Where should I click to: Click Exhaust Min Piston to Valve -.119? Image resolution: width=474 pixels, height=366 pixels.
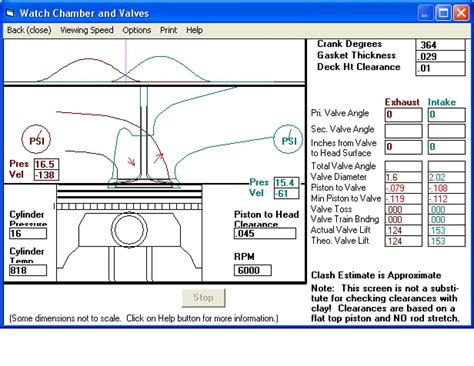pos(403,199)
